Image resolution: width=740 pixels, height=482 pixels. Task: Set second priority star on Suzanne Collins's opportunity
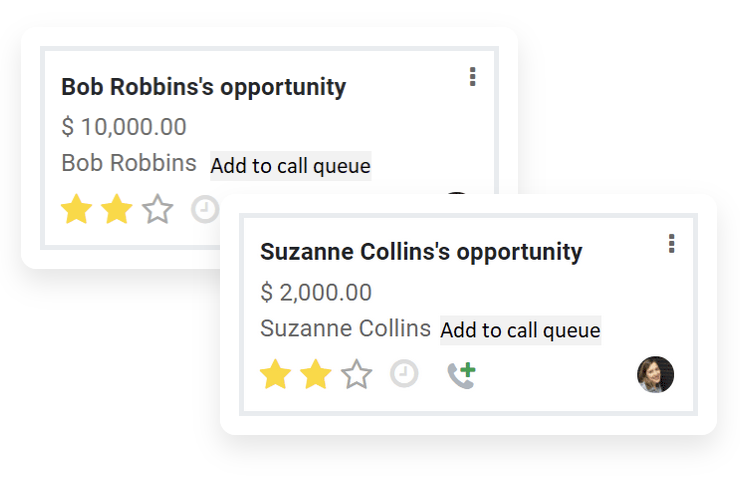[x=315, y=375]
